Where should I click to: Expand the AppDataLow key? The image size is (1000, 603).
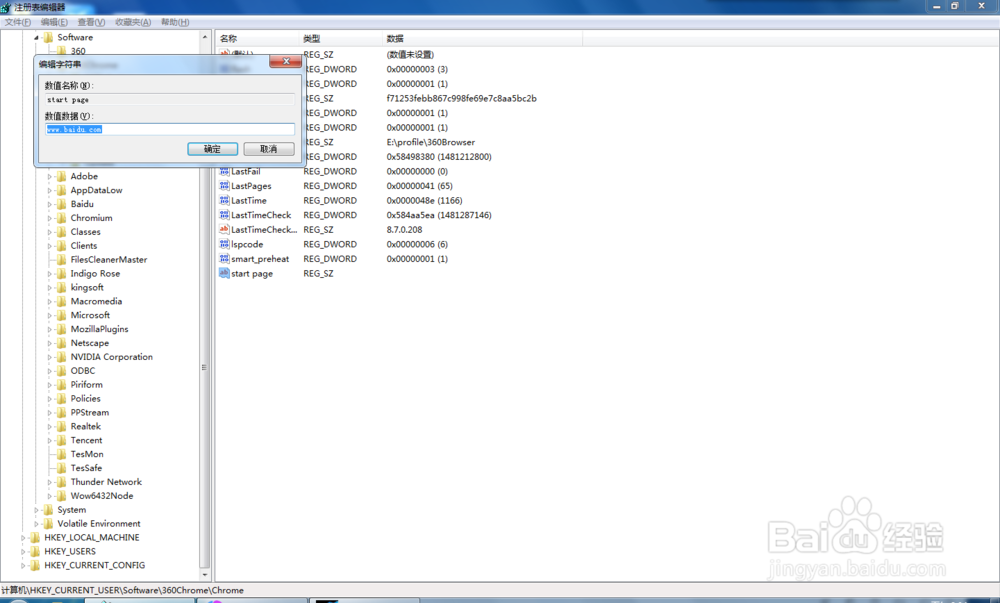[x=50, y=191]
